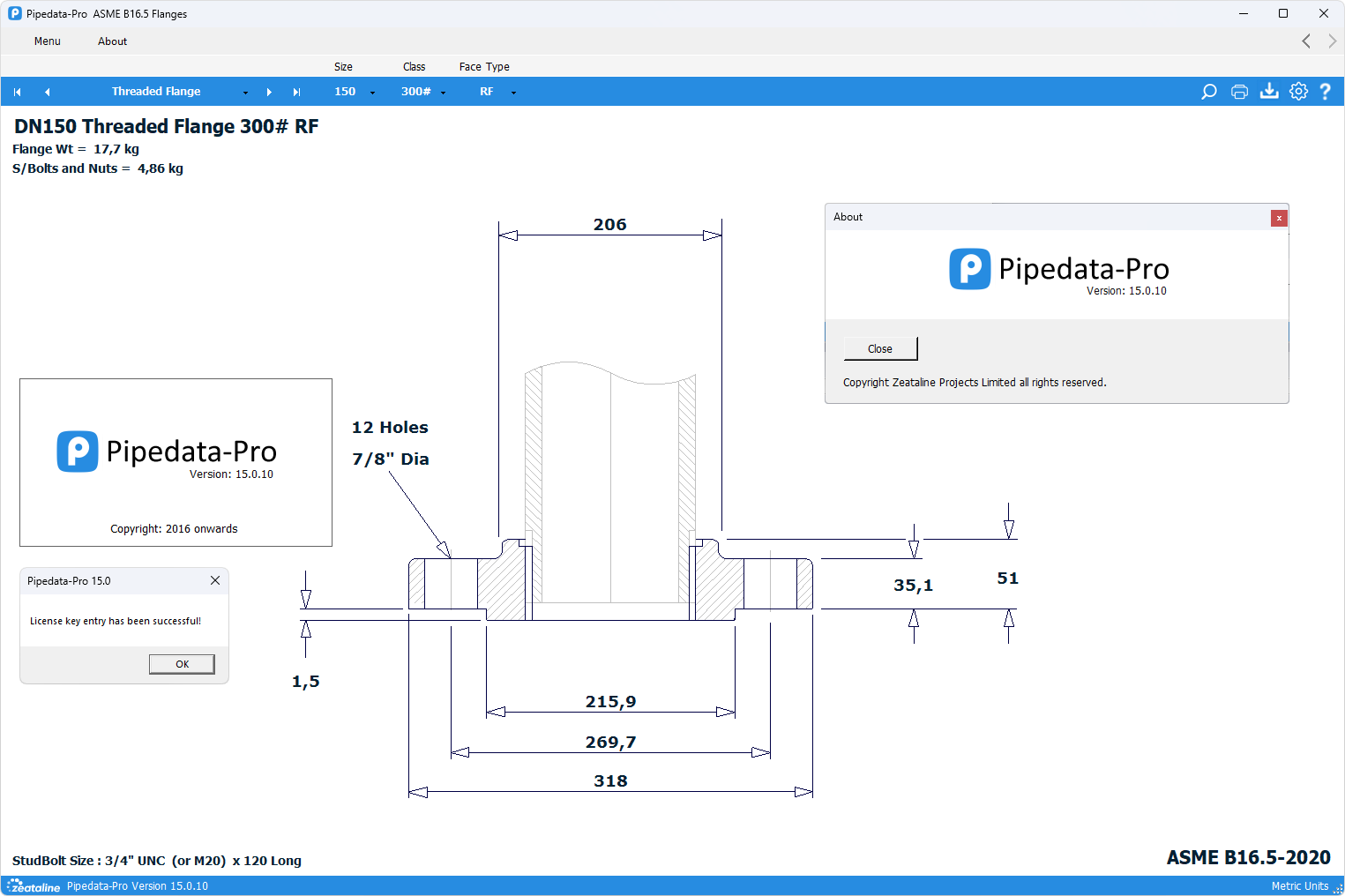
Task: Click Copyright Zeataline Projects Limited text
Action: tap(975, 383)
